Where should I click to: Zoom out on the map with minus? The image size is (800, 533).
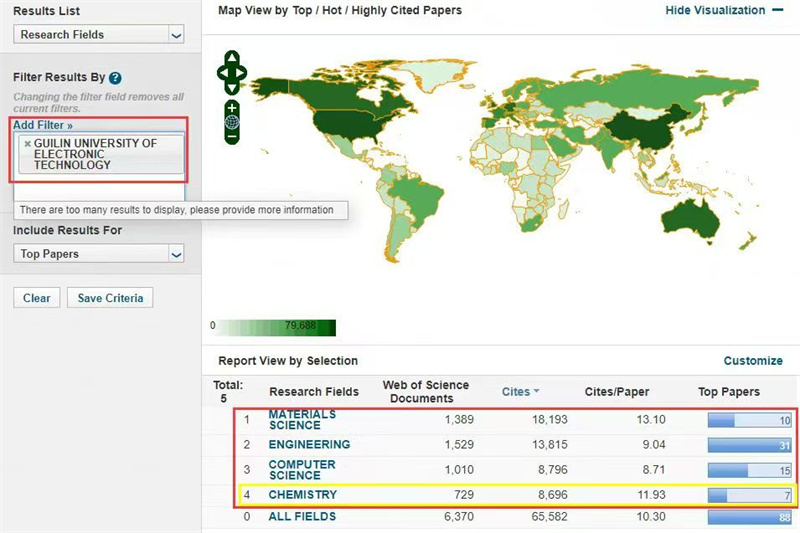point(232,137)
